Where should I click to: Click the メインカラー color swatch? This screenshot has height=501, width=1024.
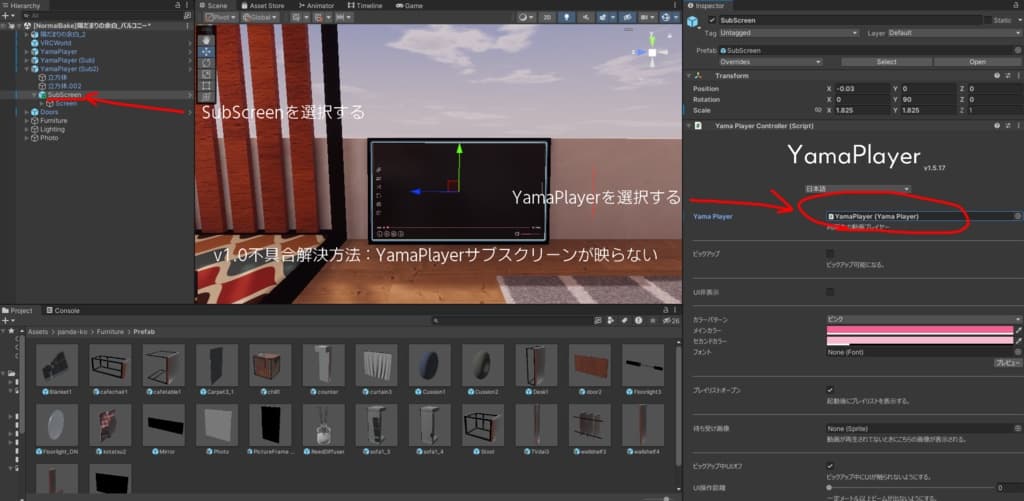(920, 331)
